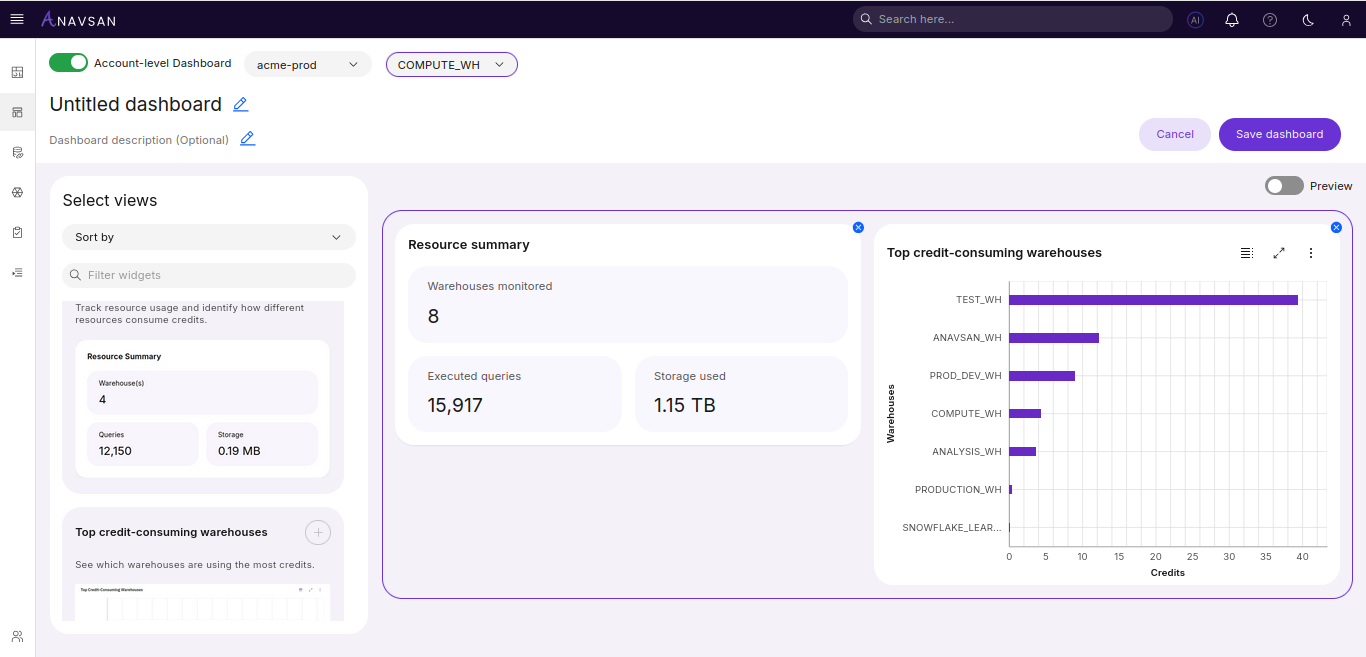Open the hamburger navigation menu
Viewport: 1366px width, 657px height.
point(17,19)
